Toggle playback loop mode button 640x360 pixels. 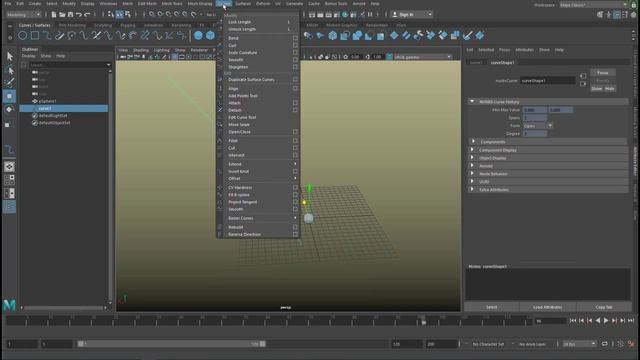coord(604,344)
